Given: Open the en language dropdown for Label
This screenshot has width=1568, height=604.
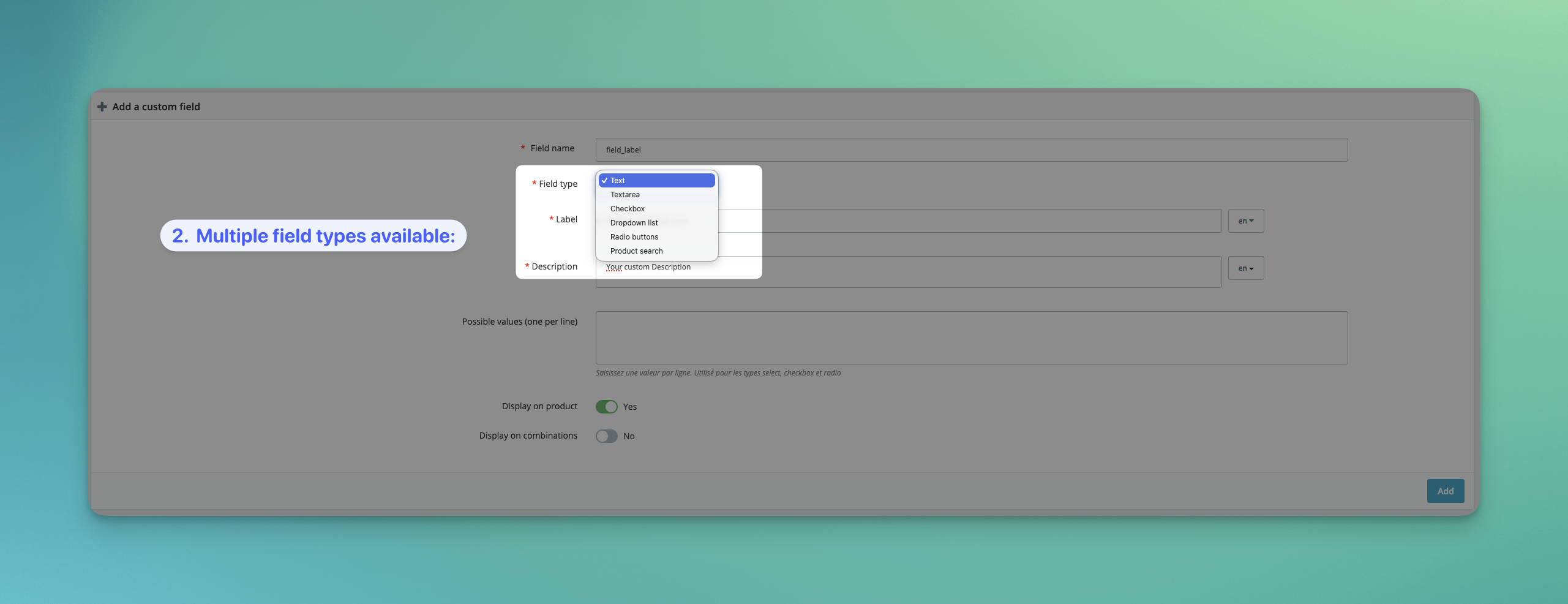Looking at the screenshot, I should pos(1245,221).
